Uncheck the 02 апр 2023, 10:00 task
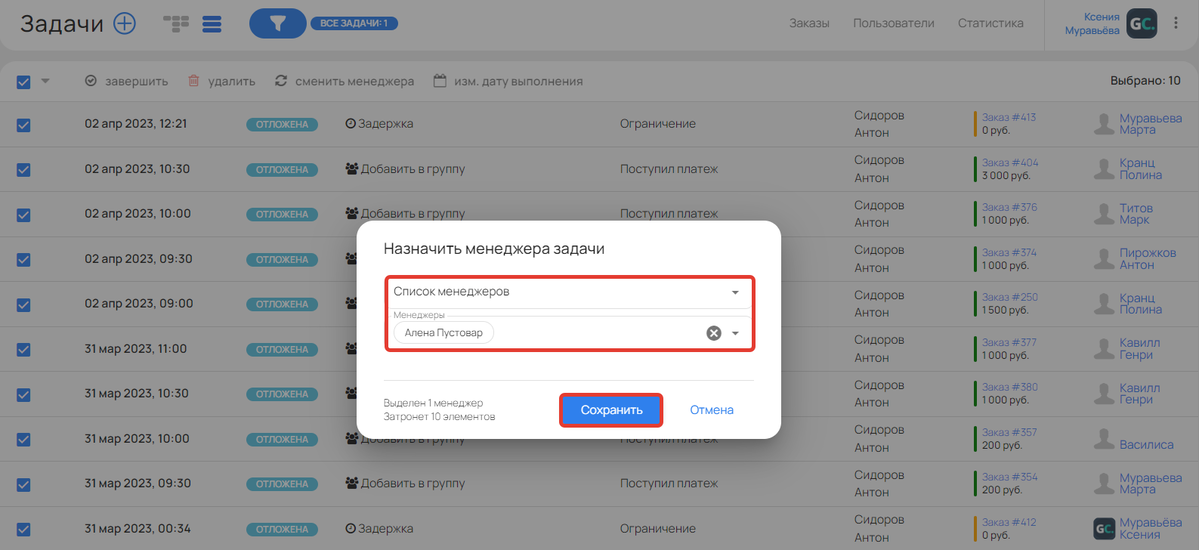 (24, 215)
